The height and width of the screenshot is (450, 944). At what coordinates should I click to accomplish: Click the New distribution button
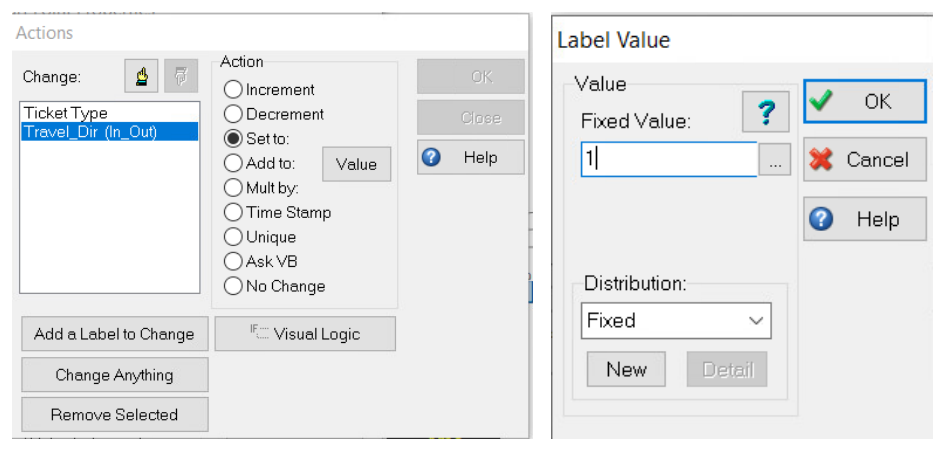[626, 369]
